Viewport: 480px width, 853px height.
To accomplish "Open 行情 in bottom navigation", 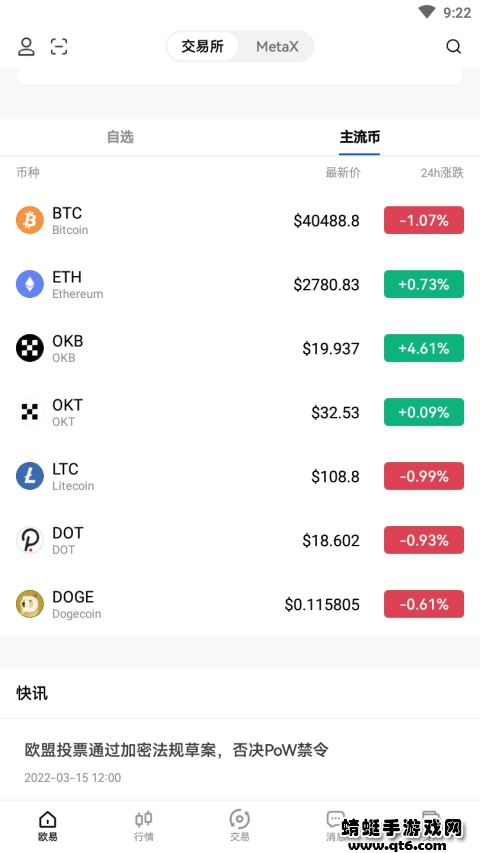I will pos(144,826).
